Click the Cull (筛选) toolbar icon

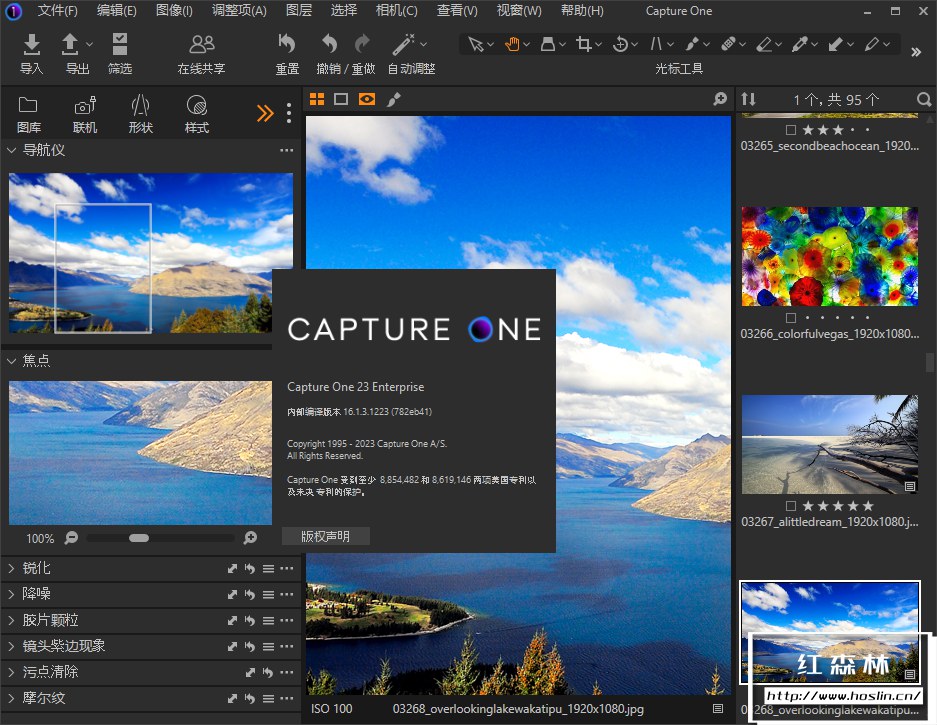tap(120, 45)
